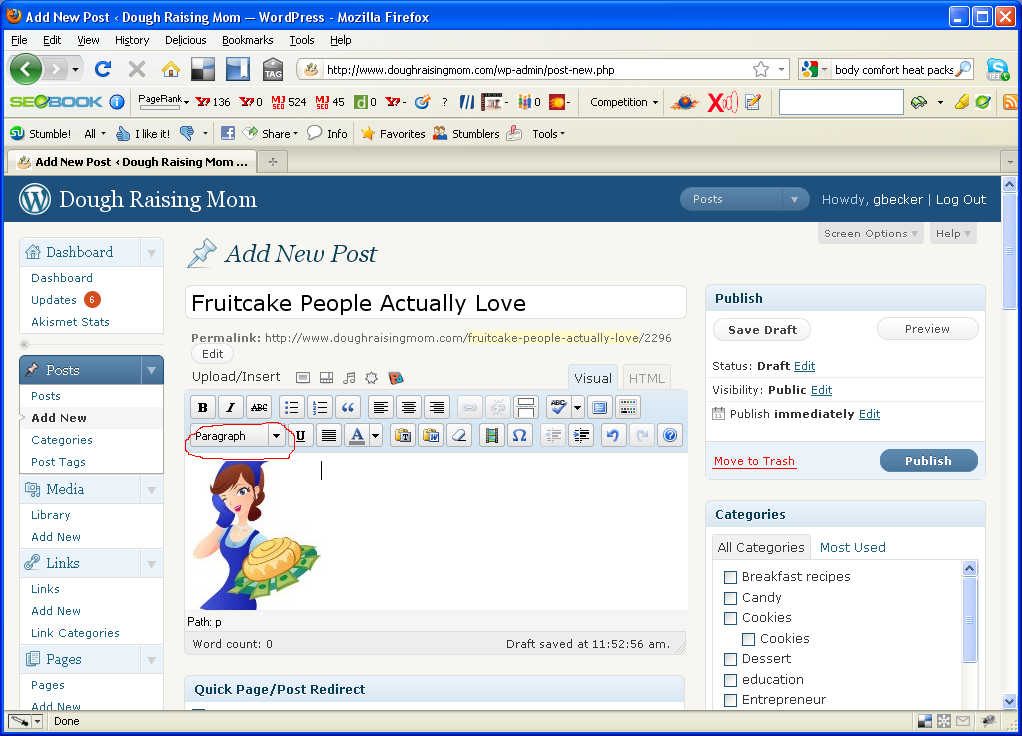Apply italic formatting in the editor
Viewport: 1022px width, 736px height.
click(230, 407)
